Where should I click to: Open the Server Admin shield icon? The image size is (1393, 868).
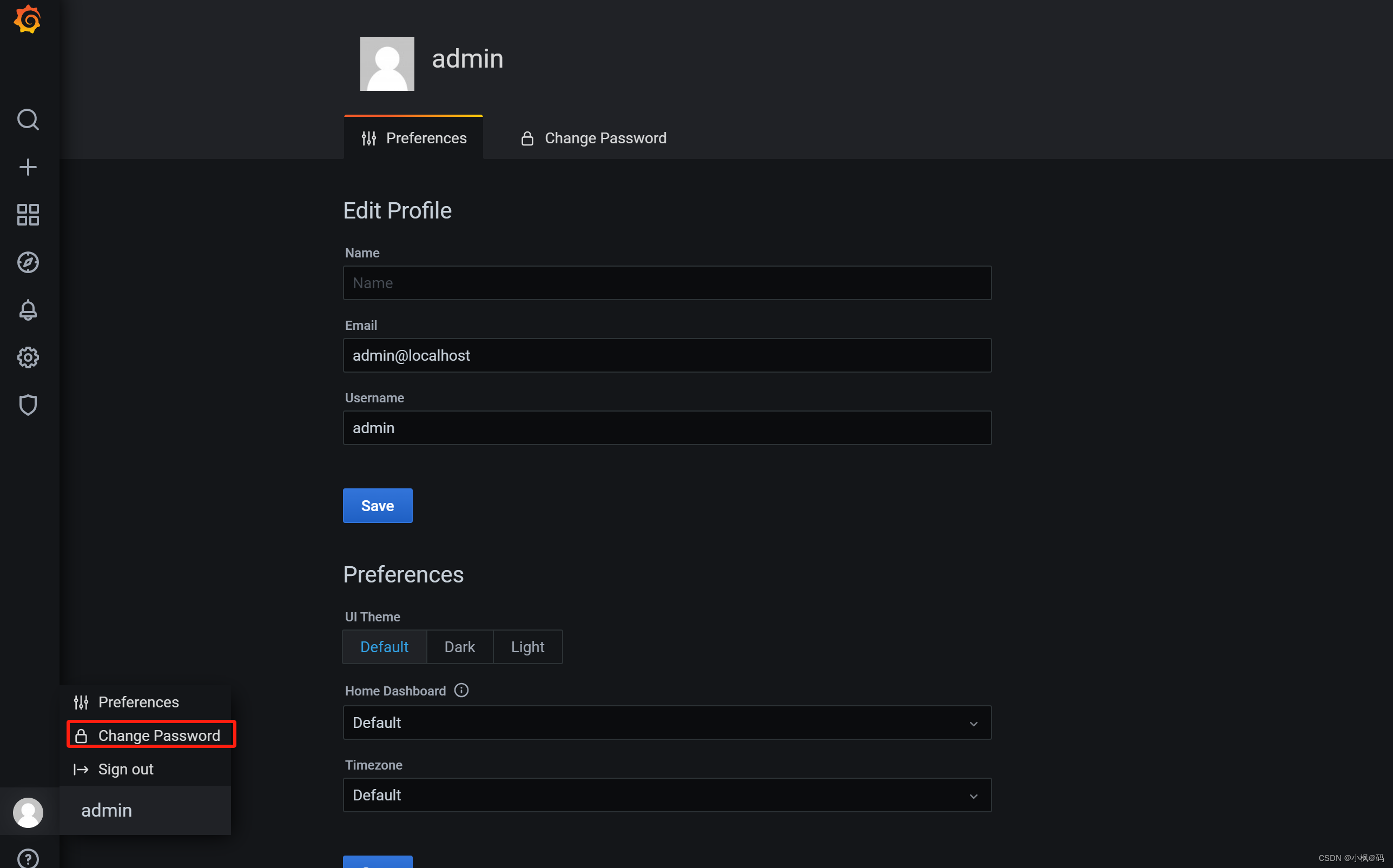(x=28, y=405)
